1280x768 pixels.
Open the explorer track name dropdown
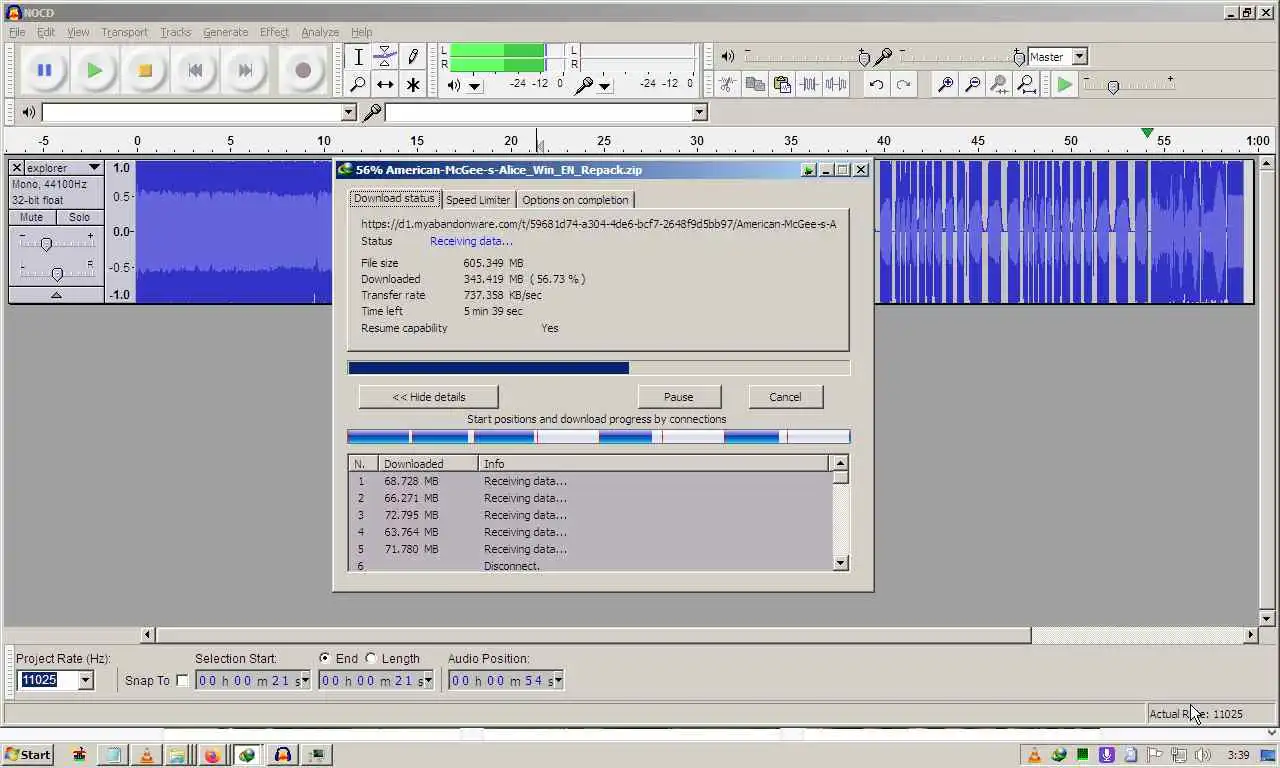(94, 168)
